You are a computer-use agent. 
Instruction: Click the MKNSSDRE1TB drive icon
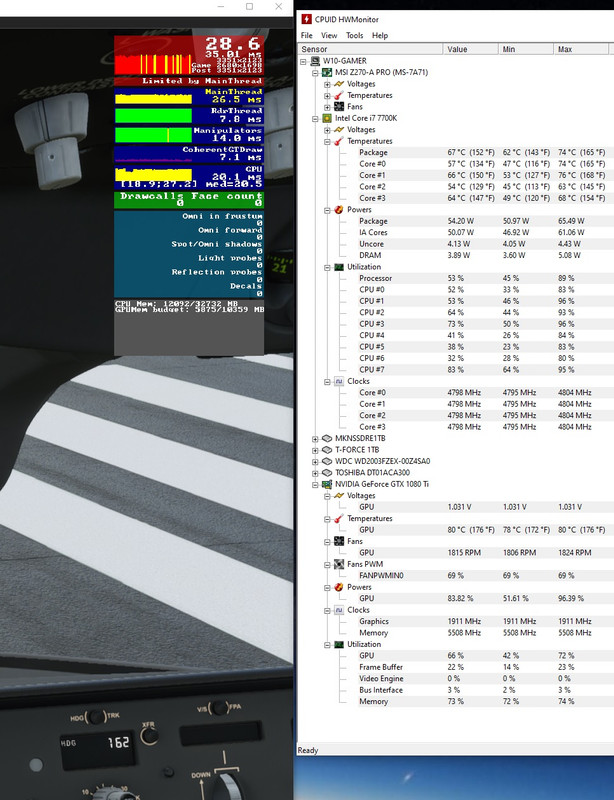tap(327, 438)
